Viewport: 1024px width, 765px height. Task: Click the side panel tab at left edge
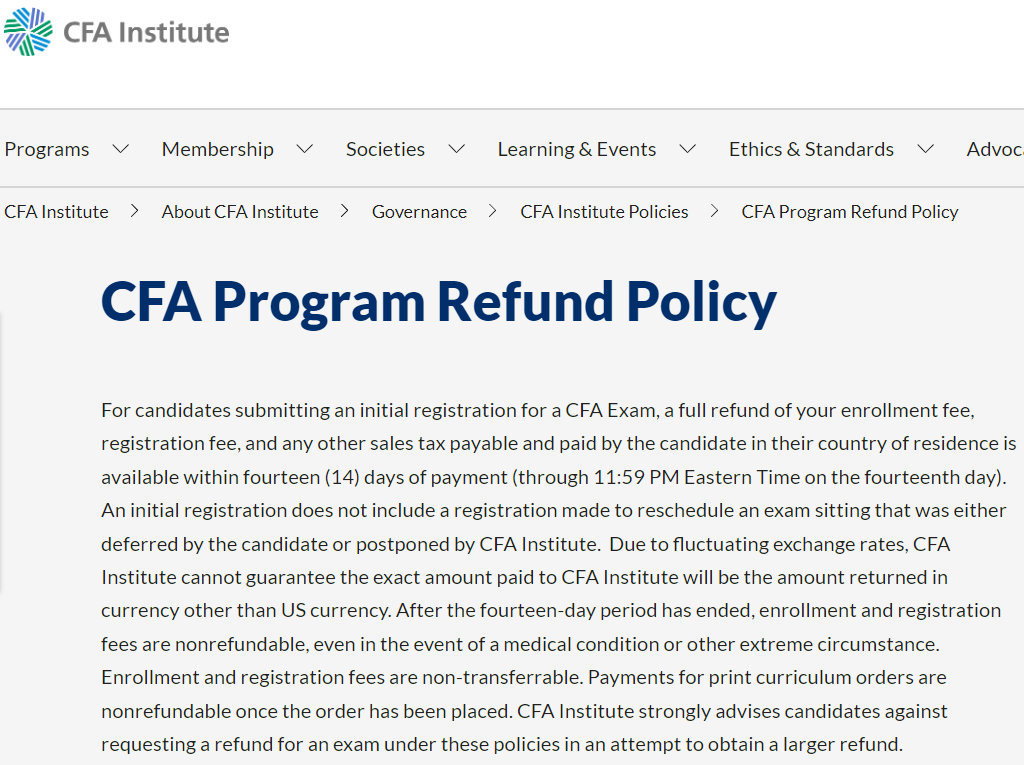(1, 452)
